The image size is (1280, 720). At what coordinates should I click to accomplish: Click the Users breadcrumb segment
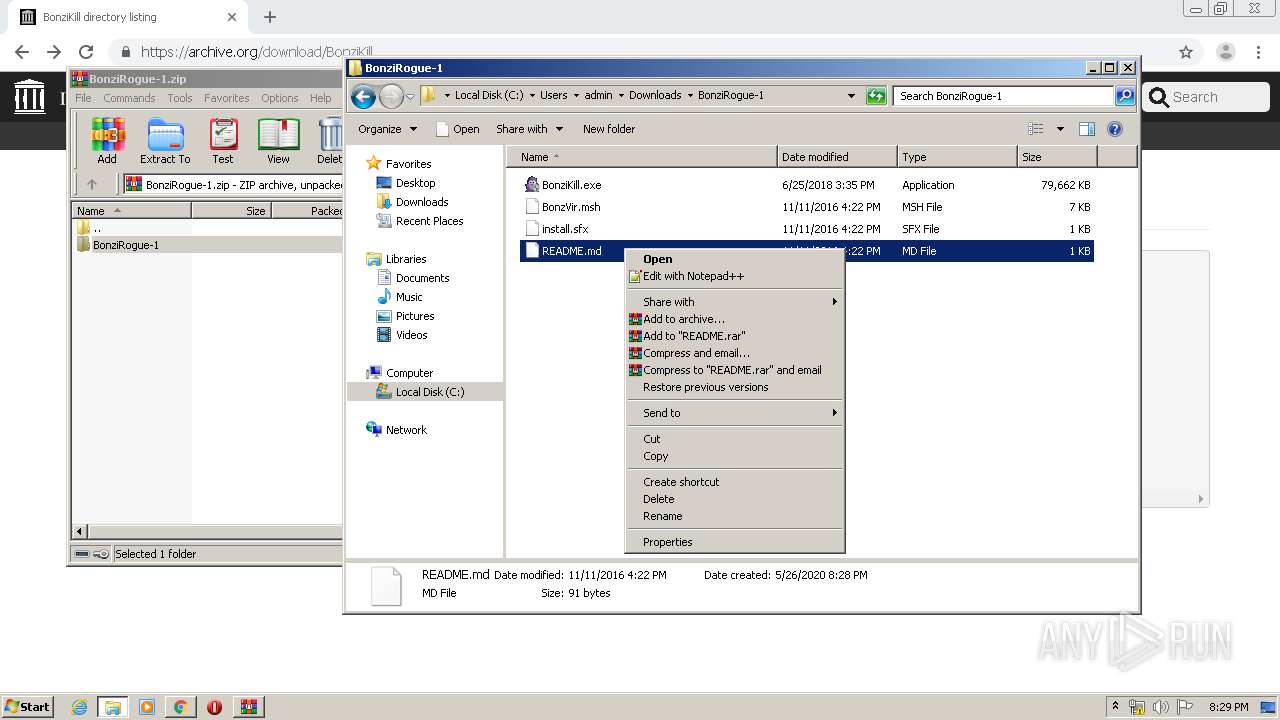(554, 96)
